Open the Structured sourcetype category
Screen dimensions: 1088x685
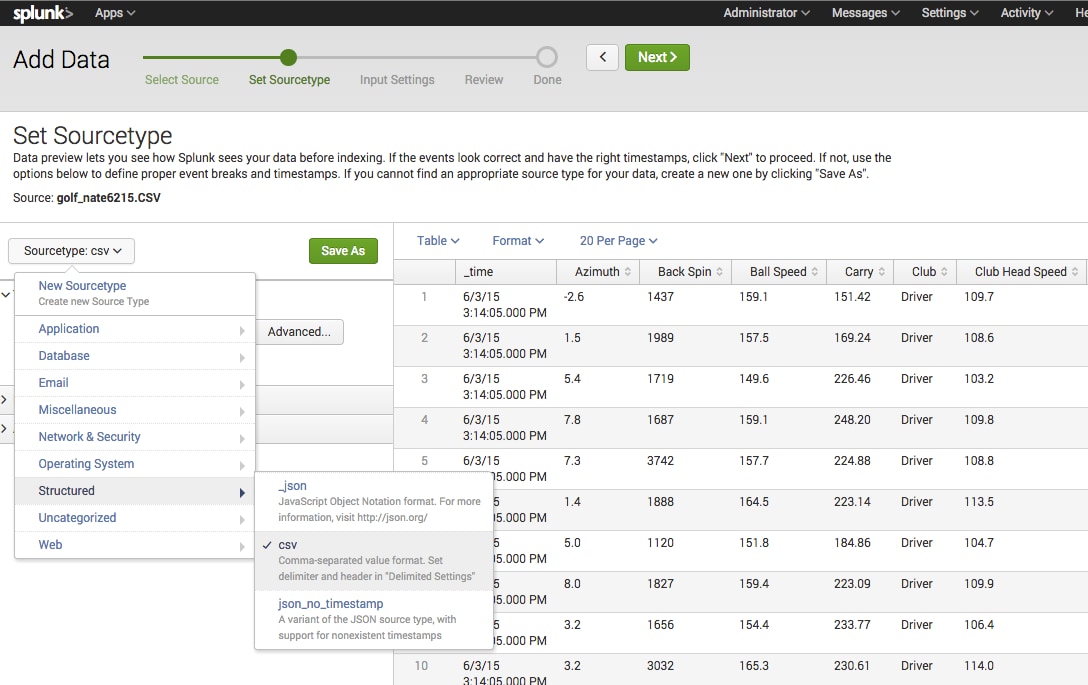coord(135,491)
